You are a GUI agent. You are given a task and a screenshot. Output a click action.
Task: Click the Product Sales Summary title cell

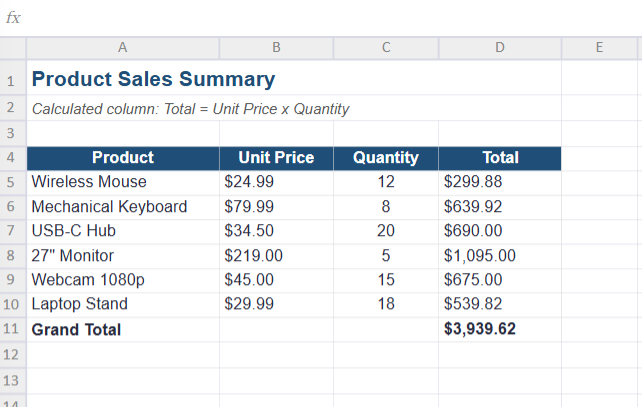click(294, 78)
